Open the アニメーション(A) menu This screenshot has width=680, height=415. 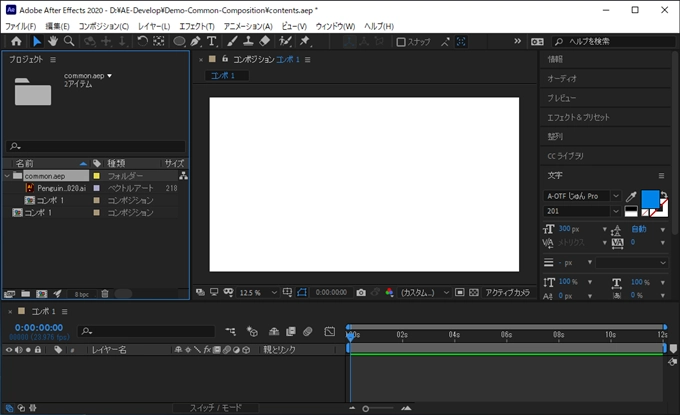click(248, 26)
